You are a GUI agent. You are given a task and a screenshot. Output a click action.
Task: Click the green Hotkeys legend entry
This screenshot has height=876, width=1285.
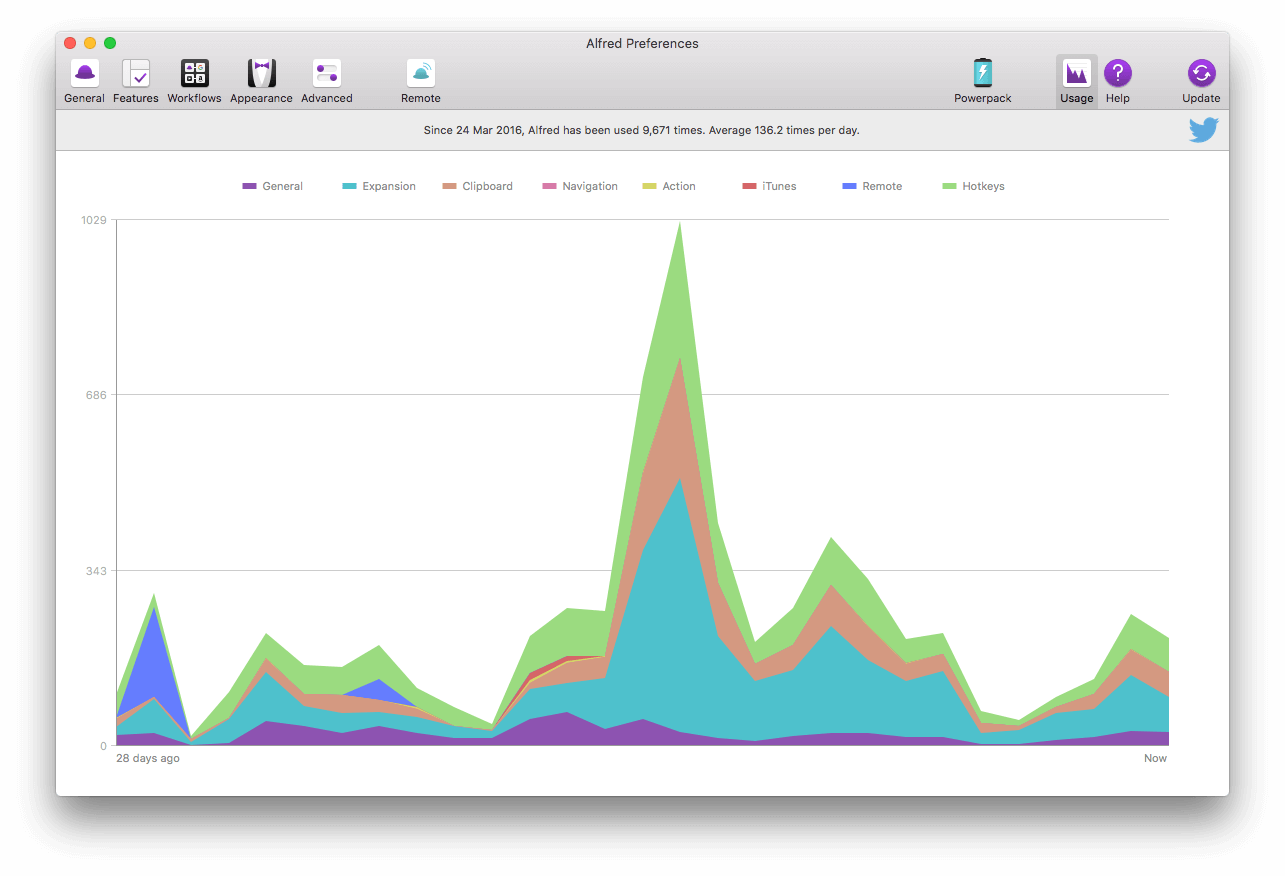[973, 187]
